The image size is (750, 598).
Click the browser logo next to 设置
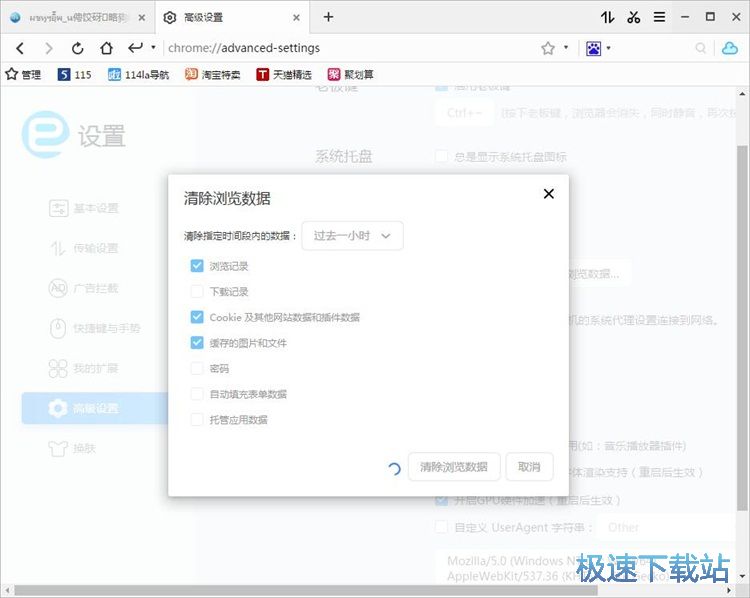45,134
